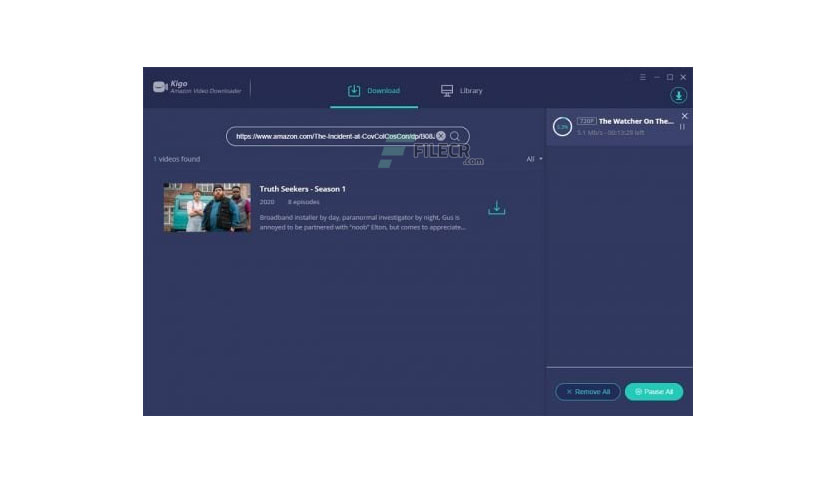Viewport: 836px width, 484px height.
Task: Open the hamburger menu icon
Action: (642, 77)
